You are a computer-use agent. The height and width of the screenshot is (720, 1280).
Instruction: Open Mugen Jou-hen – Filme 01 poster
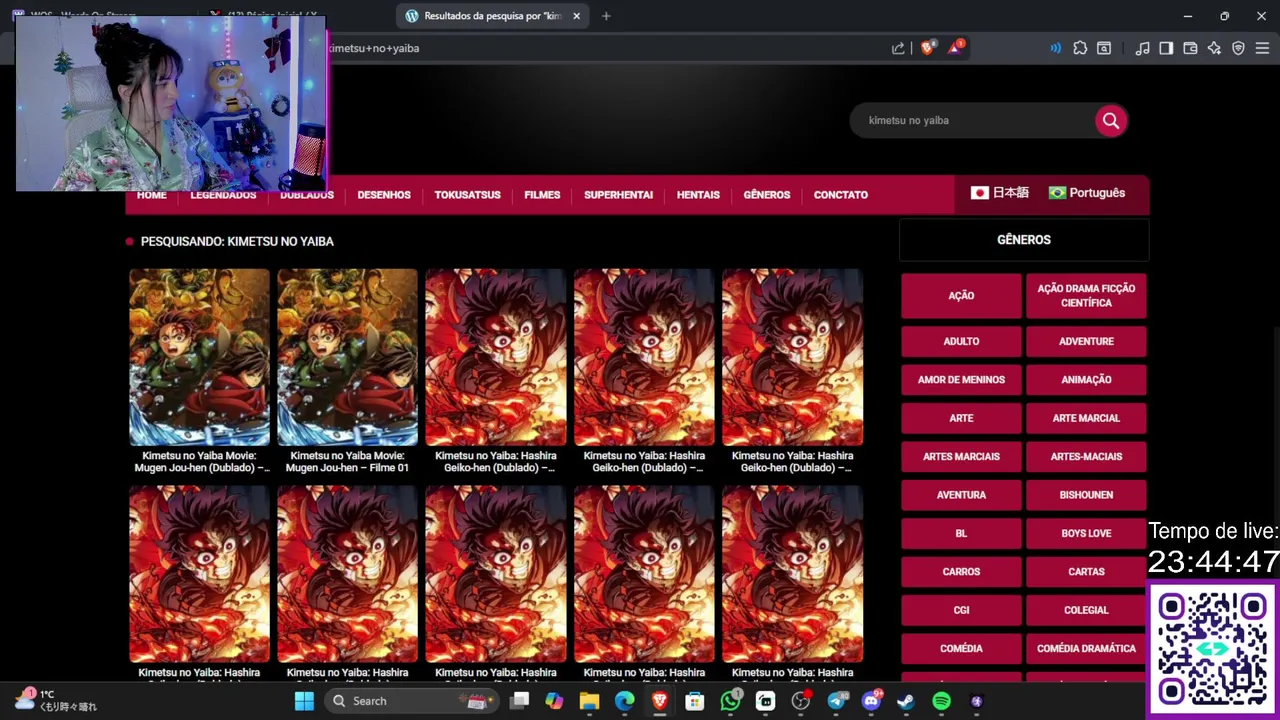pos(347,357)
